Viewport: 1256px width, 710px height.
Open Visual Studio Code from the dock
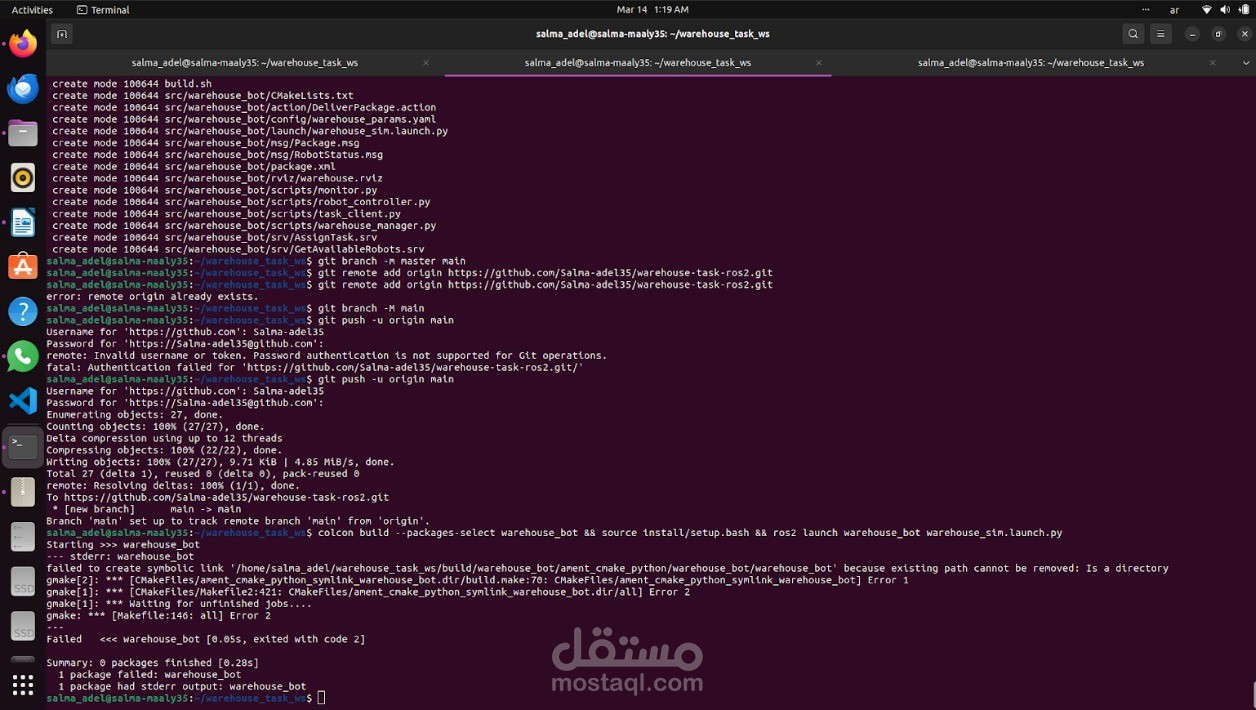click(x=23, y=401)
